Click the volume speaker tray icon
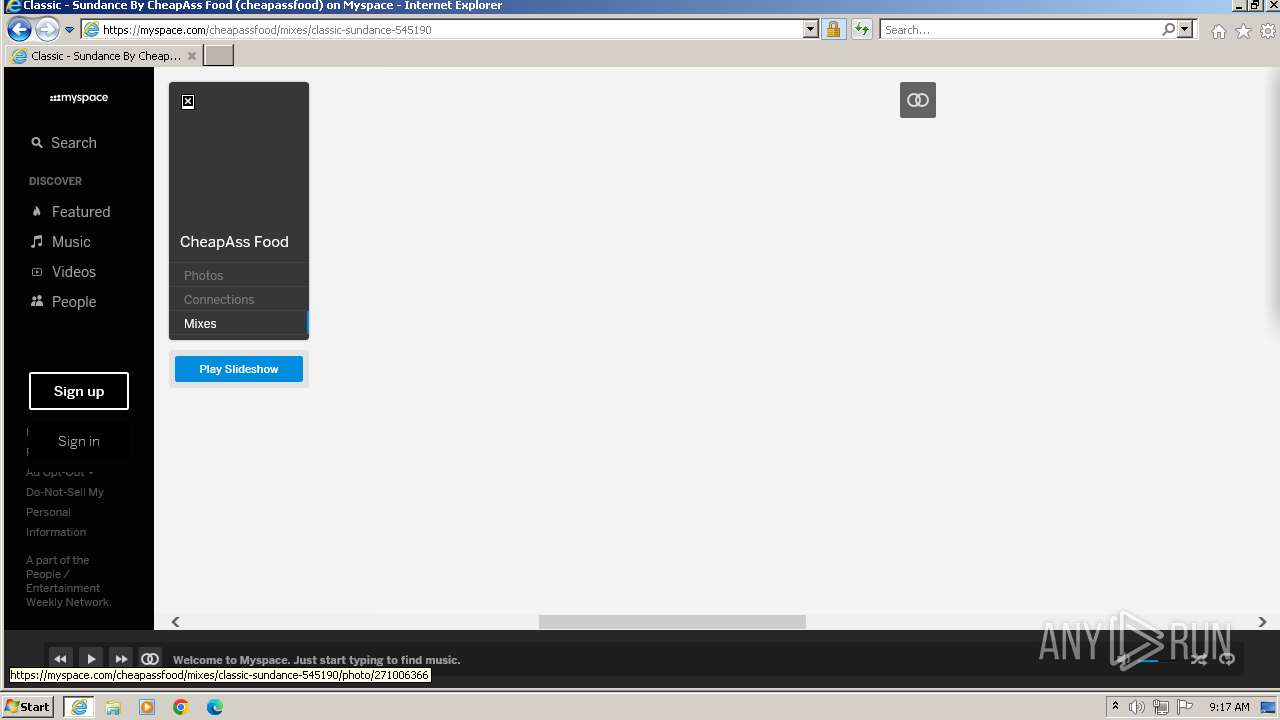1280x720 pixels. 1137,707
